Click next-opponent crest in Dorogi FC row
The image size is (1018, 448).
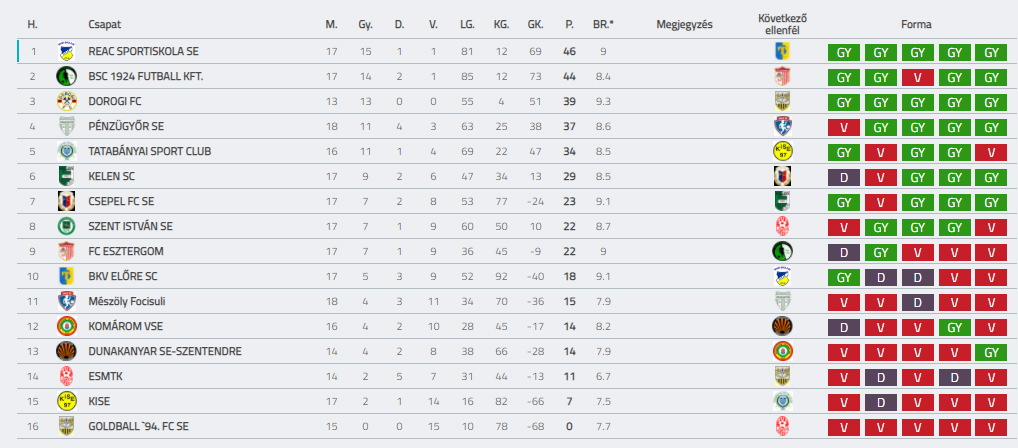[782, 101]
